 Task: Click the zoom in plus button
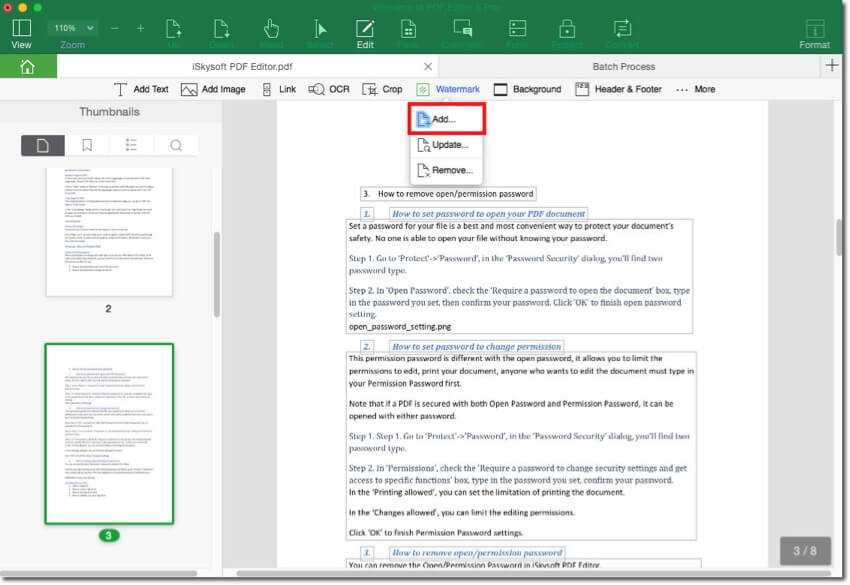pyautogui.click(x=140, y=28)
